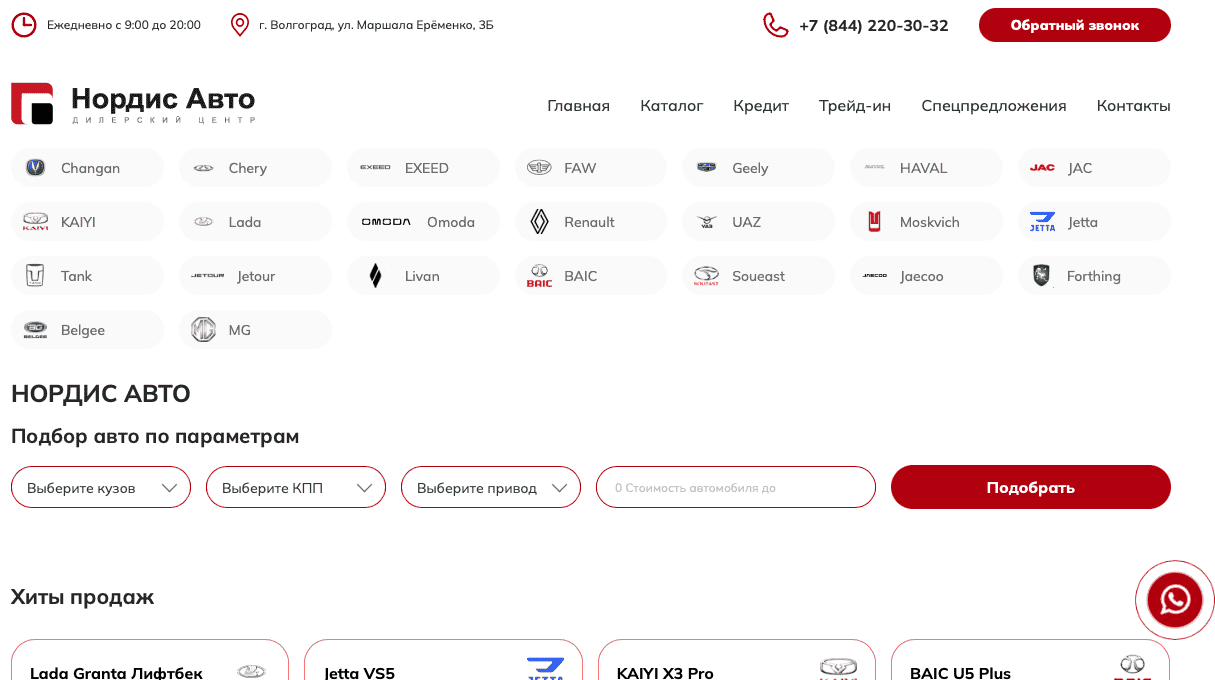The height and width of the screenshot is (680, 1215).
Task: Open the Выберите кузов dropdown
Action: (101, 488)
